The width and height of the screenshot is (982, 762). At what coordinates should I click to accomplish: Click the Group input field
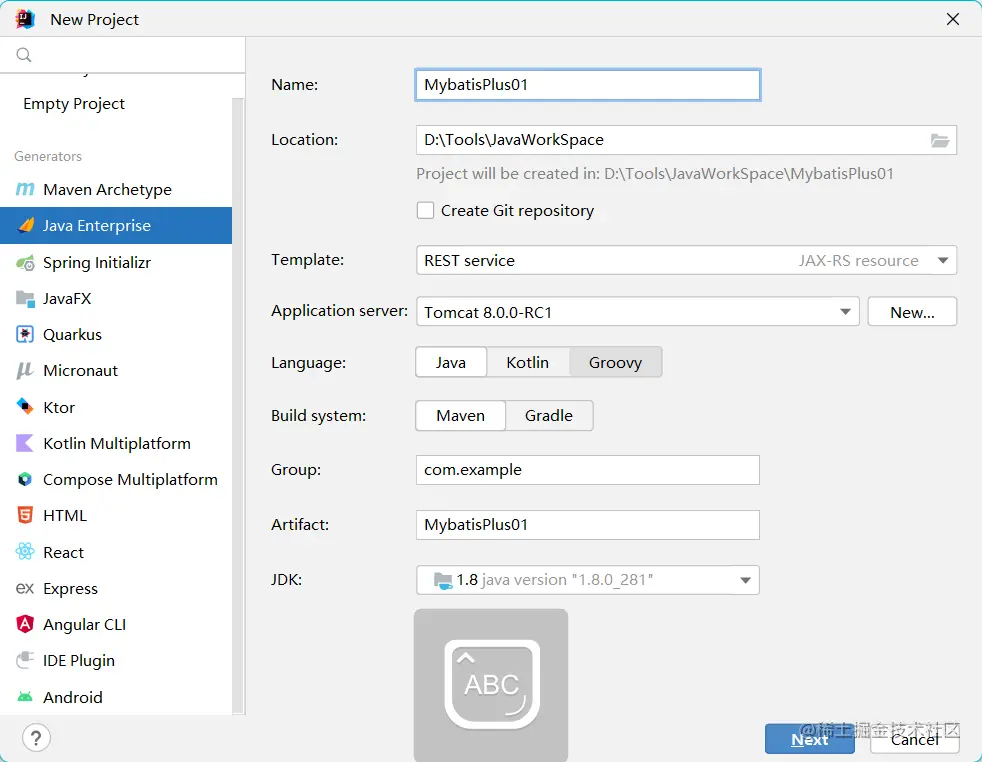coord(587,470)
